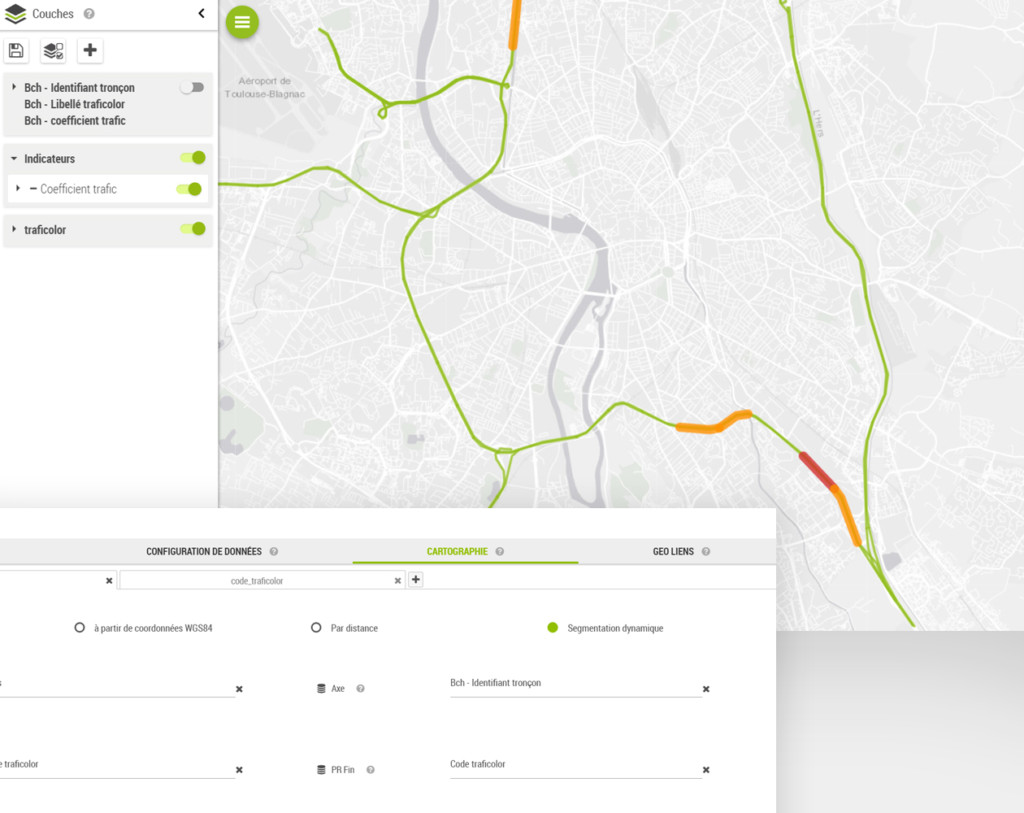Viewport: 1024px width, 813px height.
Task: Click the help icon beside Axe
Action: (x=360, y=689)
